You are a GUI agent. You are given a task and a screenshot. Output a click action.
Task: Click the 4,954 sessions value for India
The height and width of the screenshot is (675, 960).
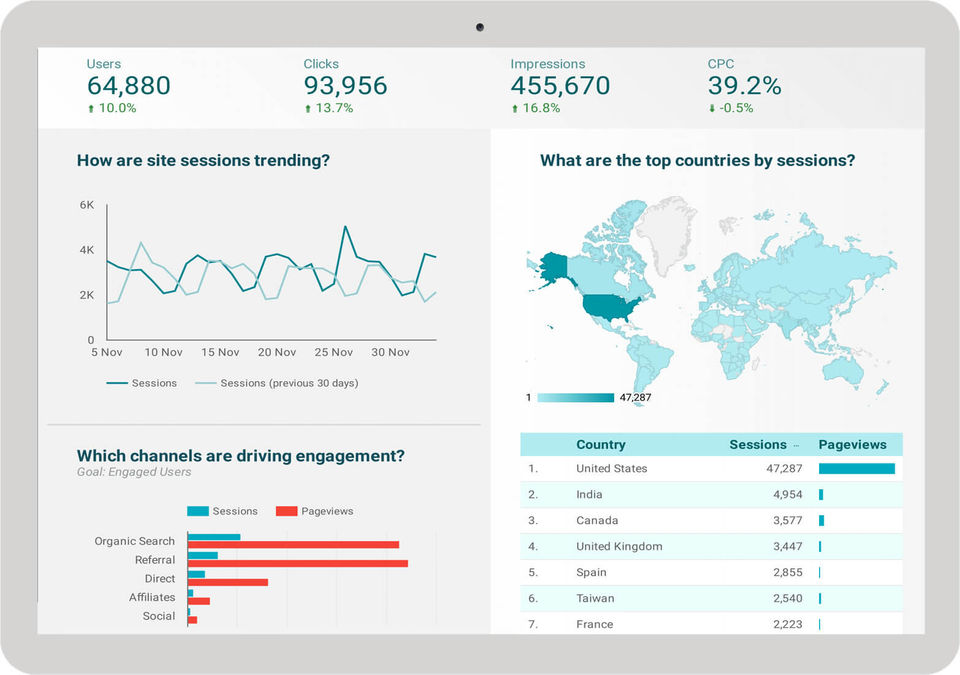[x=787, y=494]
